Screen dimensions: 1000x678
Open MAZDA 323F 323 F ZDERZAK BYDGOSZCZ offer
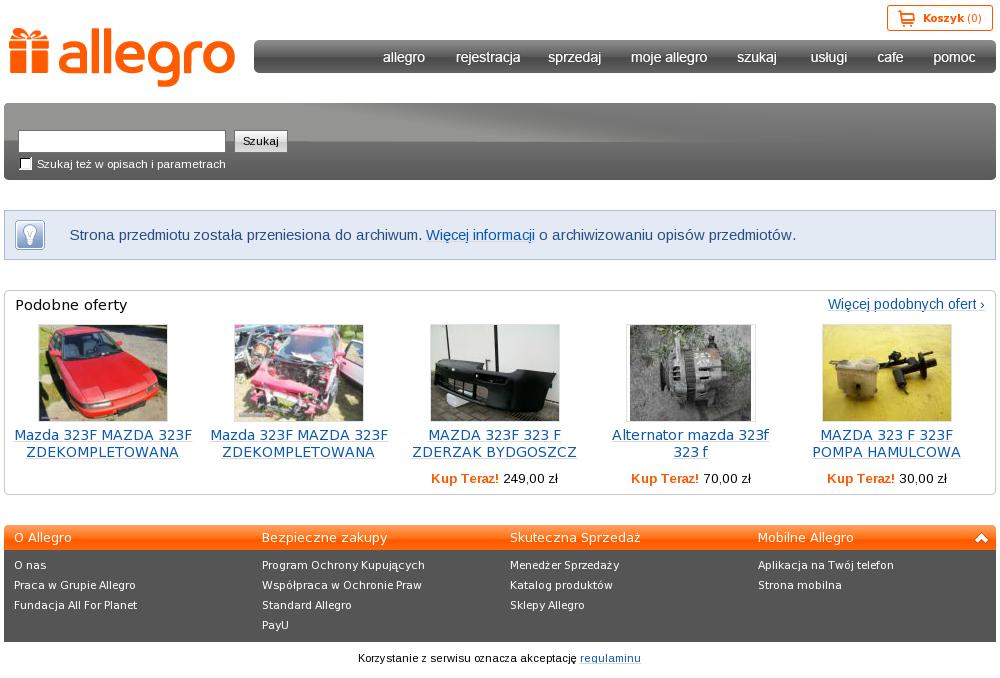[x=495, y=444]
